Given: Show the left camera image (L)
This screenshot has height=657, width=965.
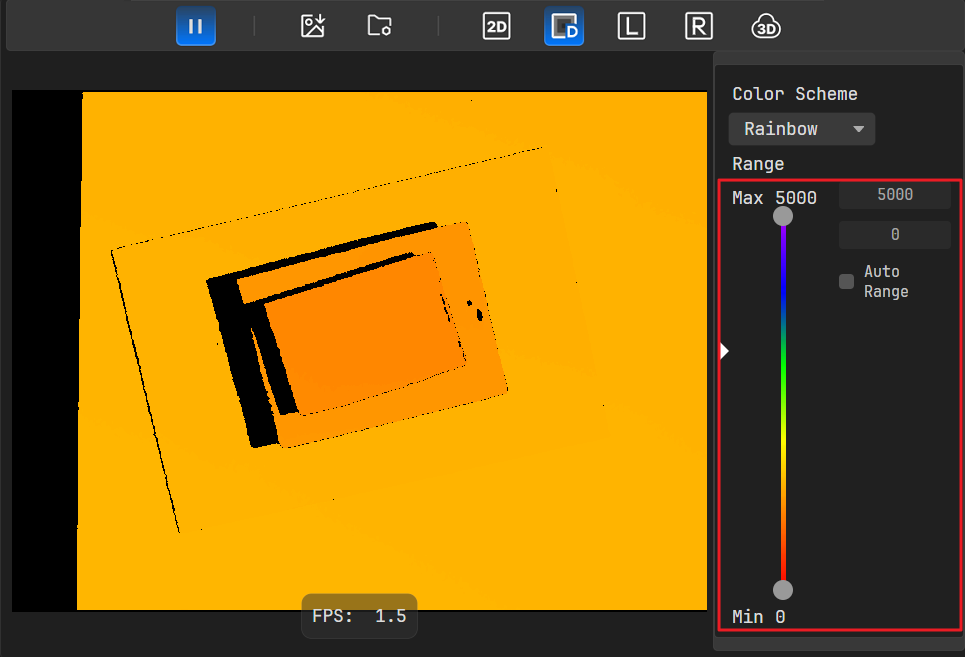Looking at the screenshot, I should (x=630, y=27).
